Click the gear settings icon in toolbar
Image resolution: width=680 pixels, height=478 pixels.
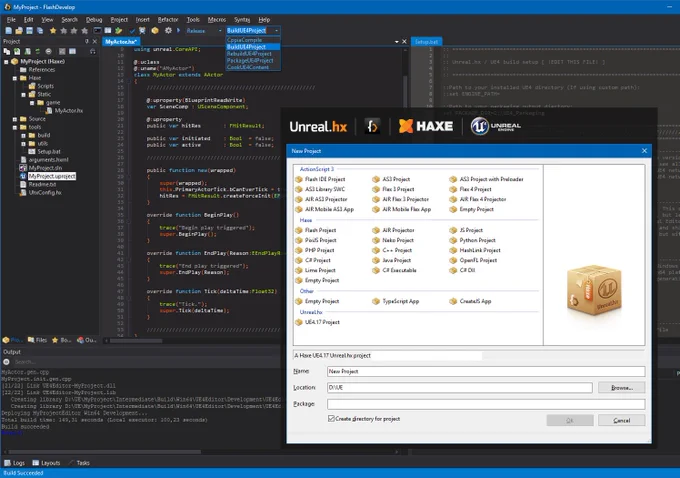coord(168,31)
